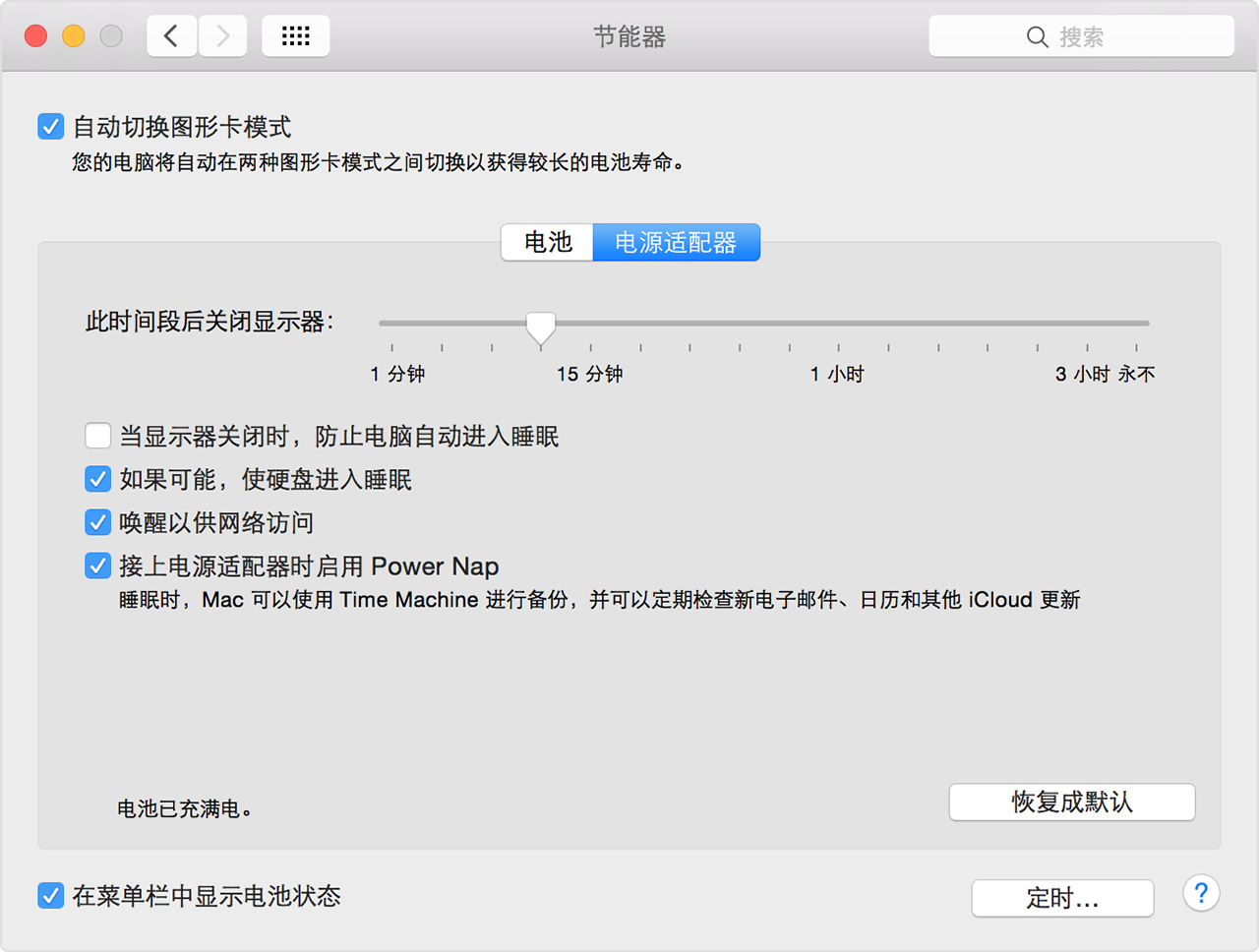This screenshot has width=1259, height=952.
Task: Click the back arrow in the toolbar
Action: (172, 36)
